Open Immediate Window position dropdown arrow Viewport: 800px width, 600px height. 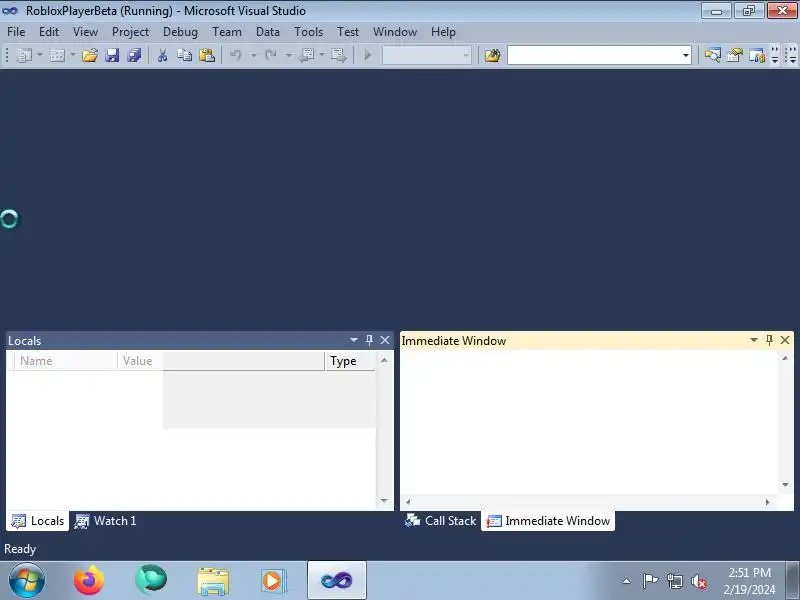click(x=754, y=340)
